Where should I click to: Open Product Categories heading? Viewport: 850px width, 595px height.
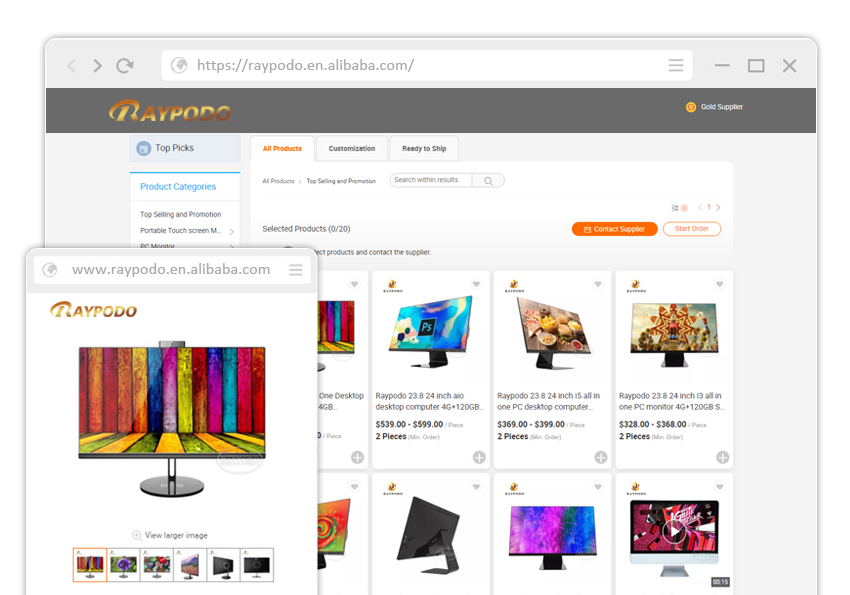[x=178, y=186]
